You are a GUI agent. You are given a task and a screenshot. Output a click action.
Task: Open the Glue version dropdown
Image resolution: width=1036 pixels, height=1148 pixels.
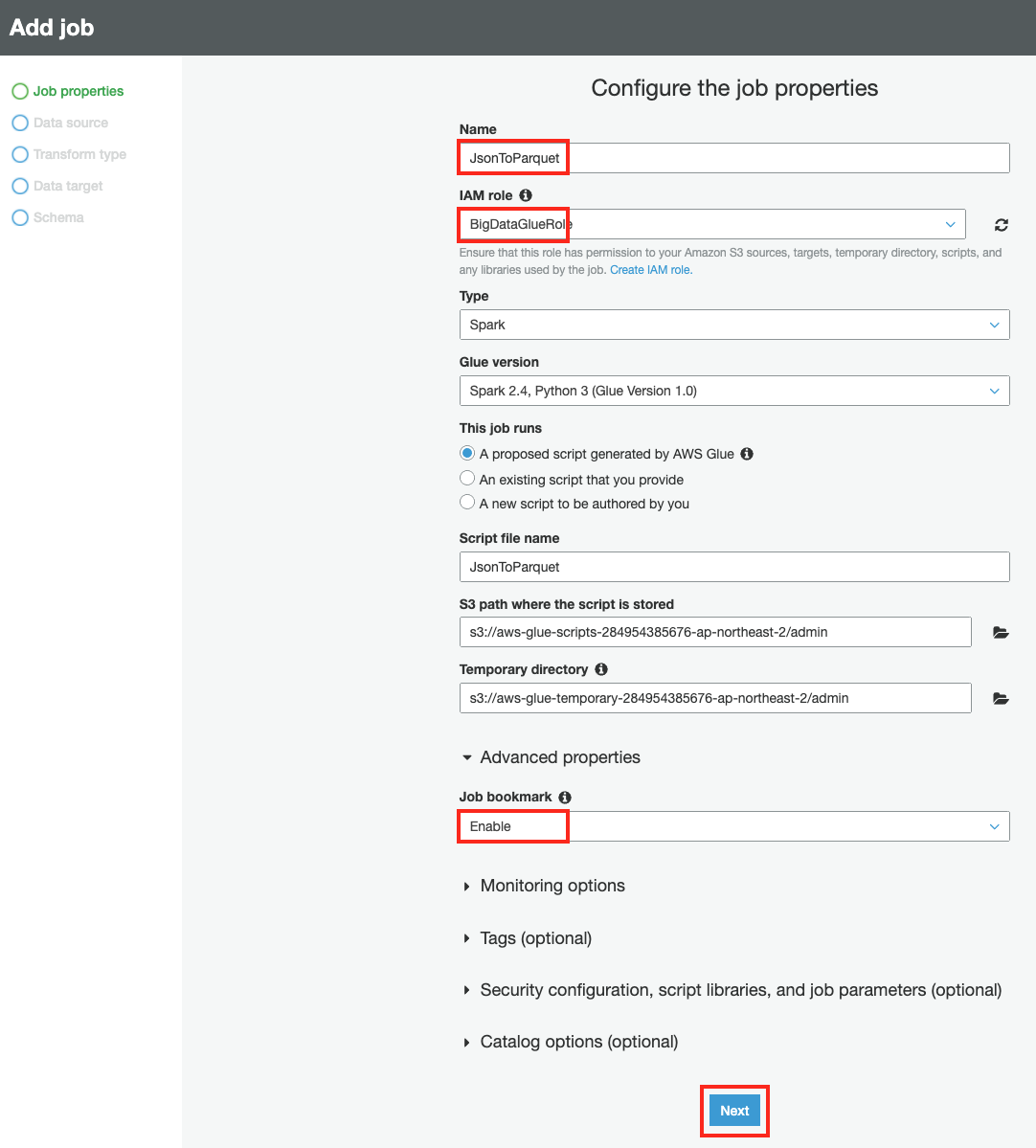[733, 391]
